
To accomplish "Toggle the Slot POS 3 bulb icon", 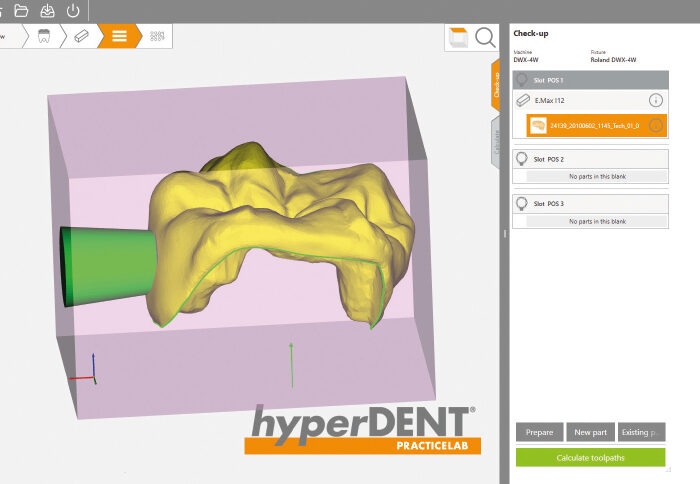I will click(x=521, y=204).
